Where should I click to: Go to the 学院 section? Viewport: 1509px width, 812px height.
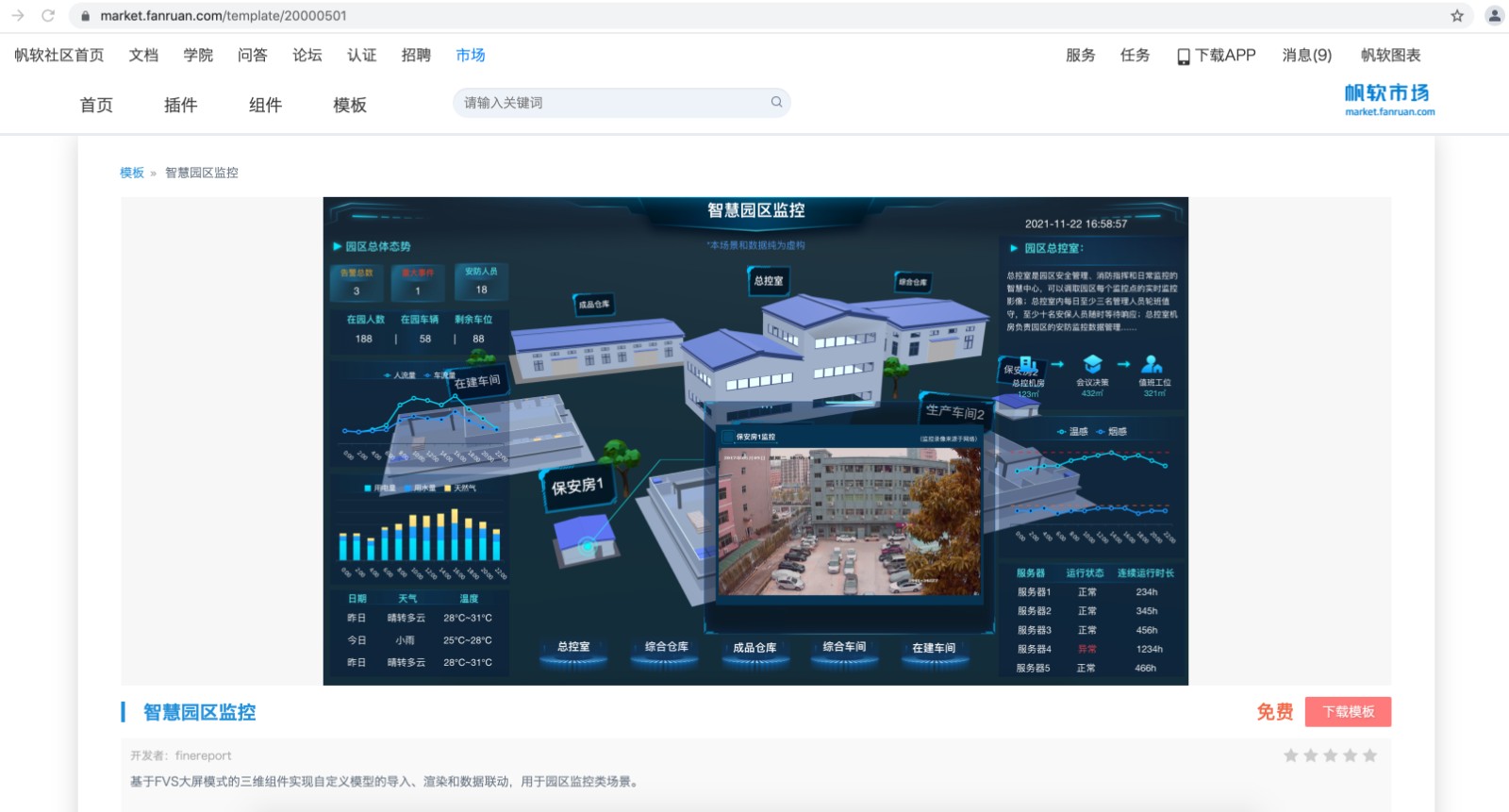[198, 56]
